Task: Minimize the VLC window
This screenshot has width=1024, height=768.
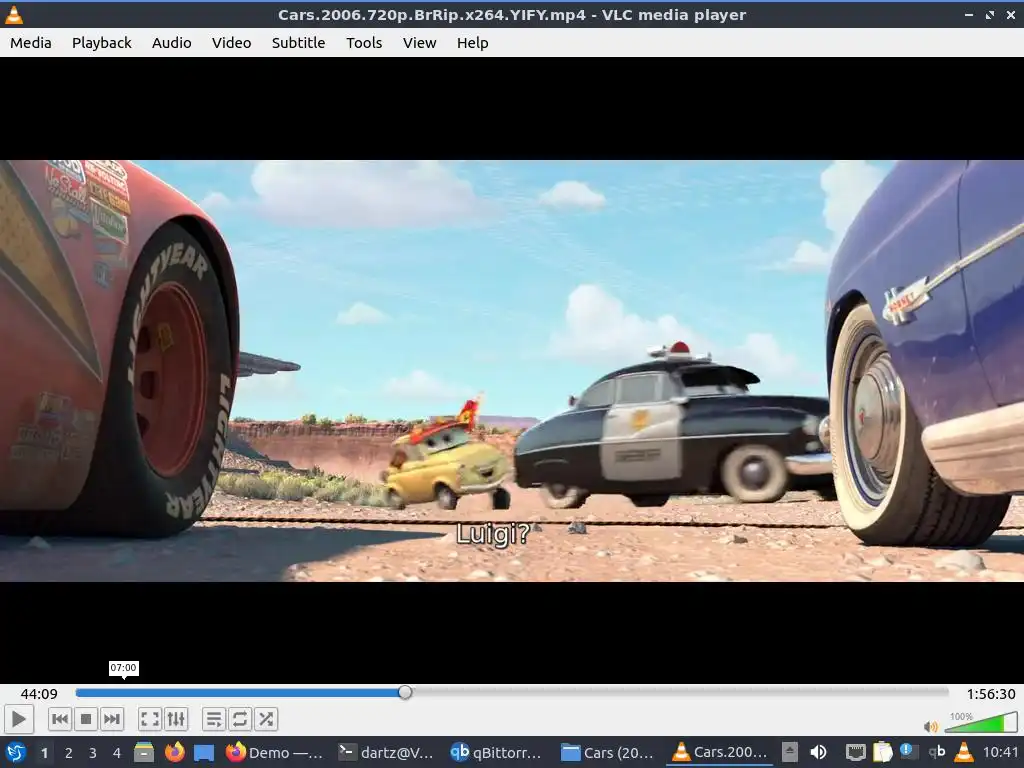Action: coord(969,14)
